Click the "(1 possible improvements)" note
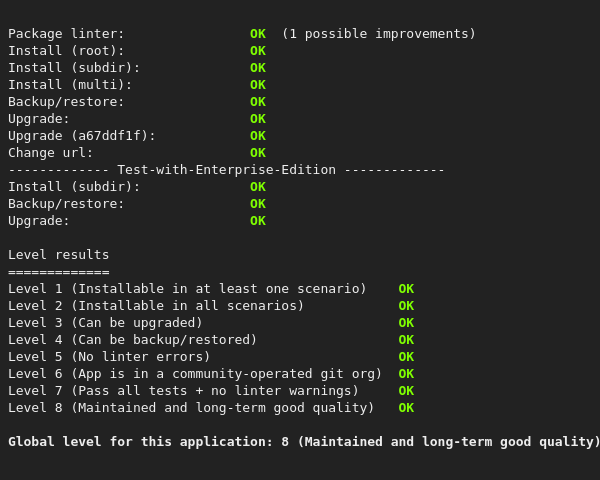This screenshot has width=600, height=480. pos(379,34)
